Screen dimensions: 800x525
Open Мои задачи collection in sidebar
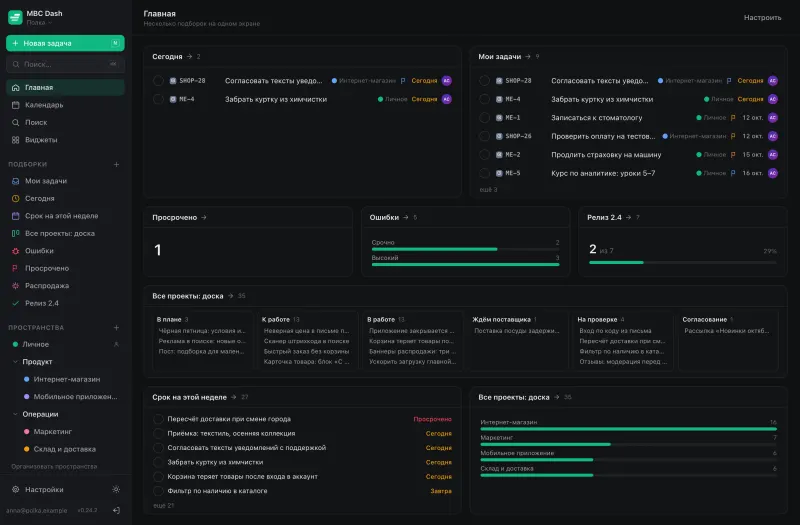point(65,181)
